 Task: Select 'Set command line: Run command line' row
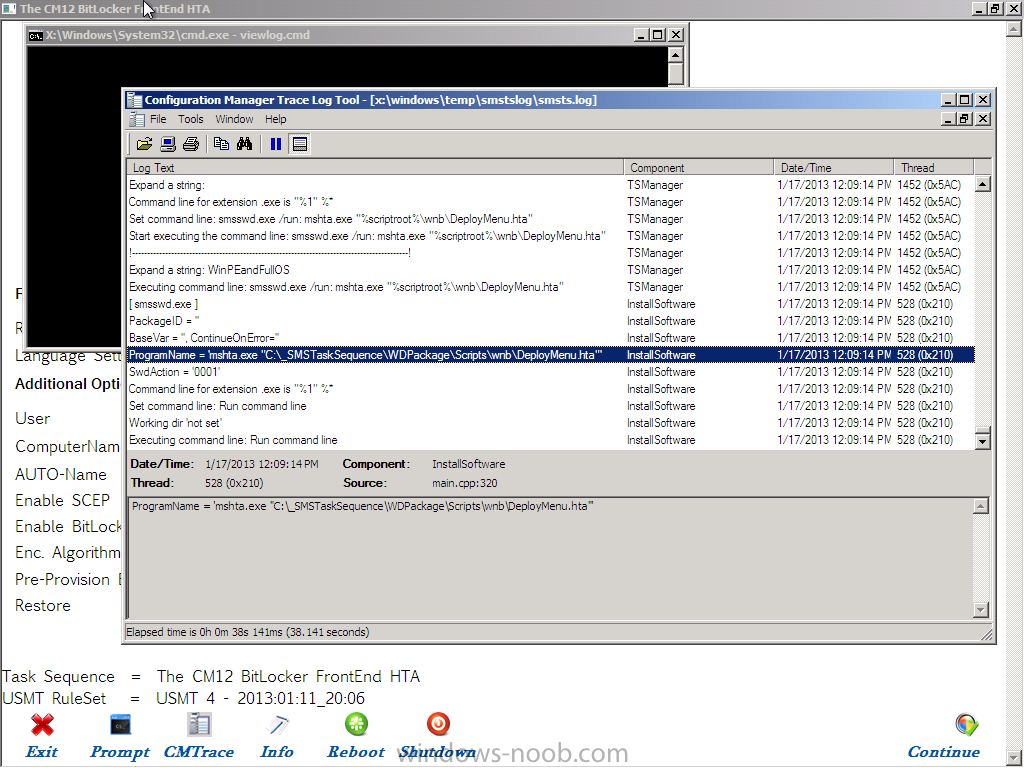pos(551,406)
